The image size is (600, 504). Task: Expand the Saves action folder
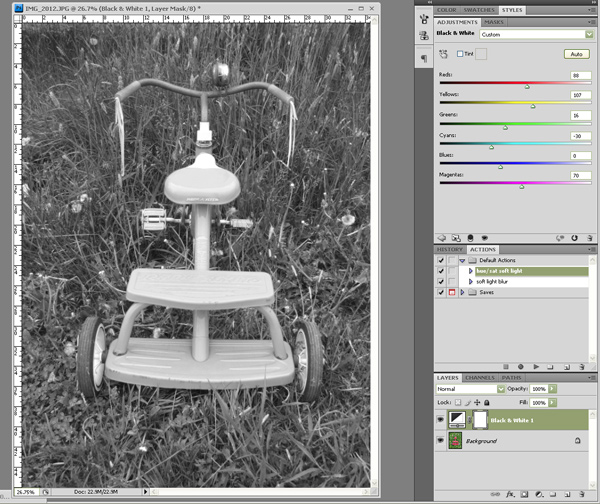tap(462, 292)
